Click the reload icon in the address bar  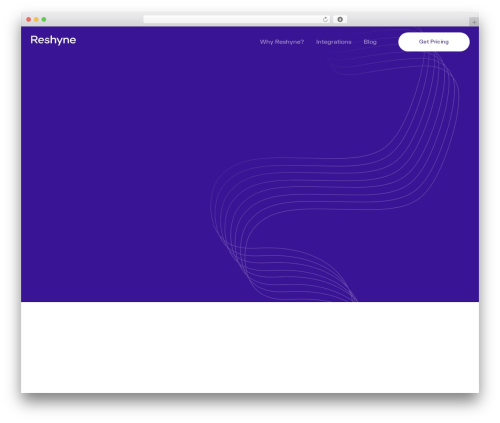325,19
